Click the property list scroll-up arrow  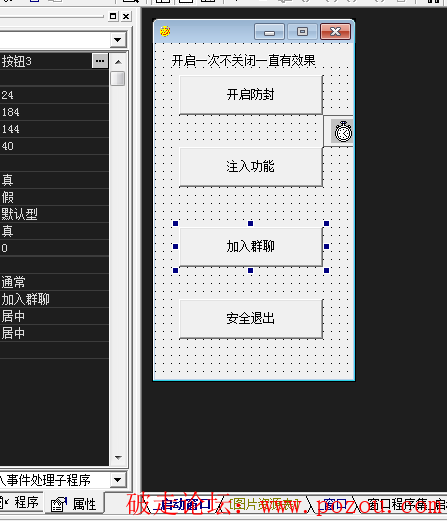click(118, 62)
